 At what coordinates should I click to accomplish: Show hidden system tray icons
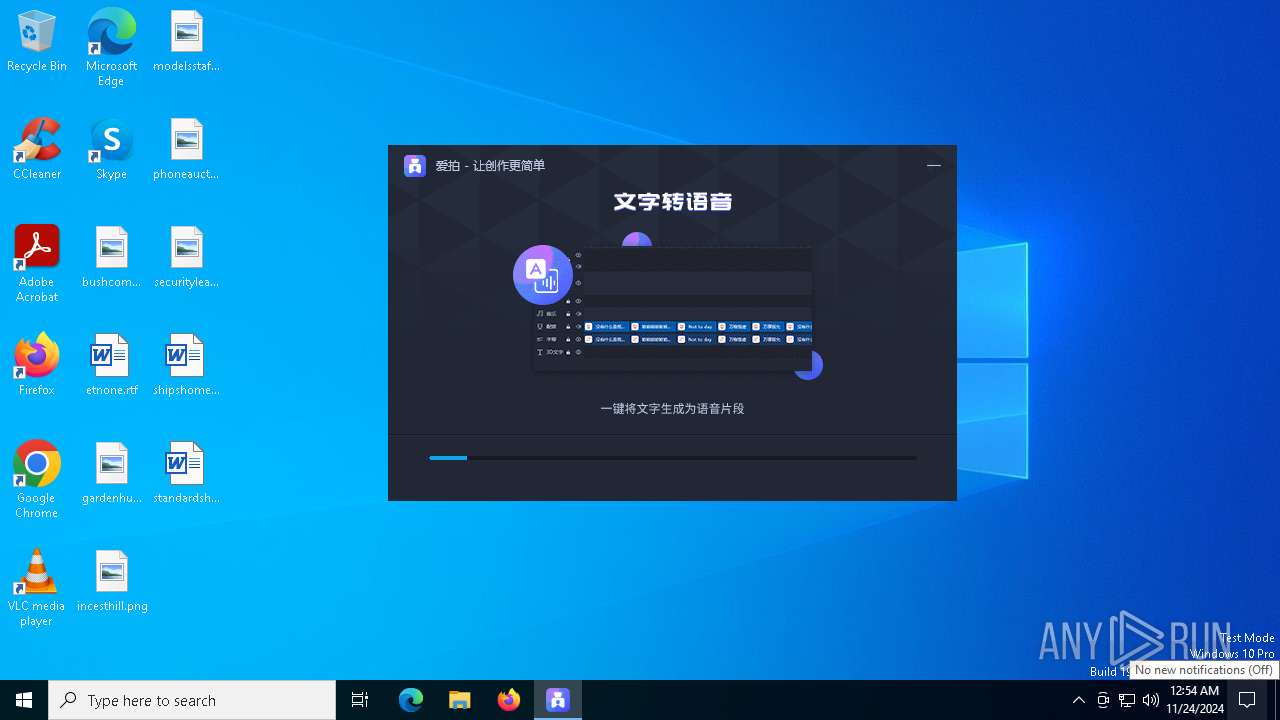tap(1078, 700)
